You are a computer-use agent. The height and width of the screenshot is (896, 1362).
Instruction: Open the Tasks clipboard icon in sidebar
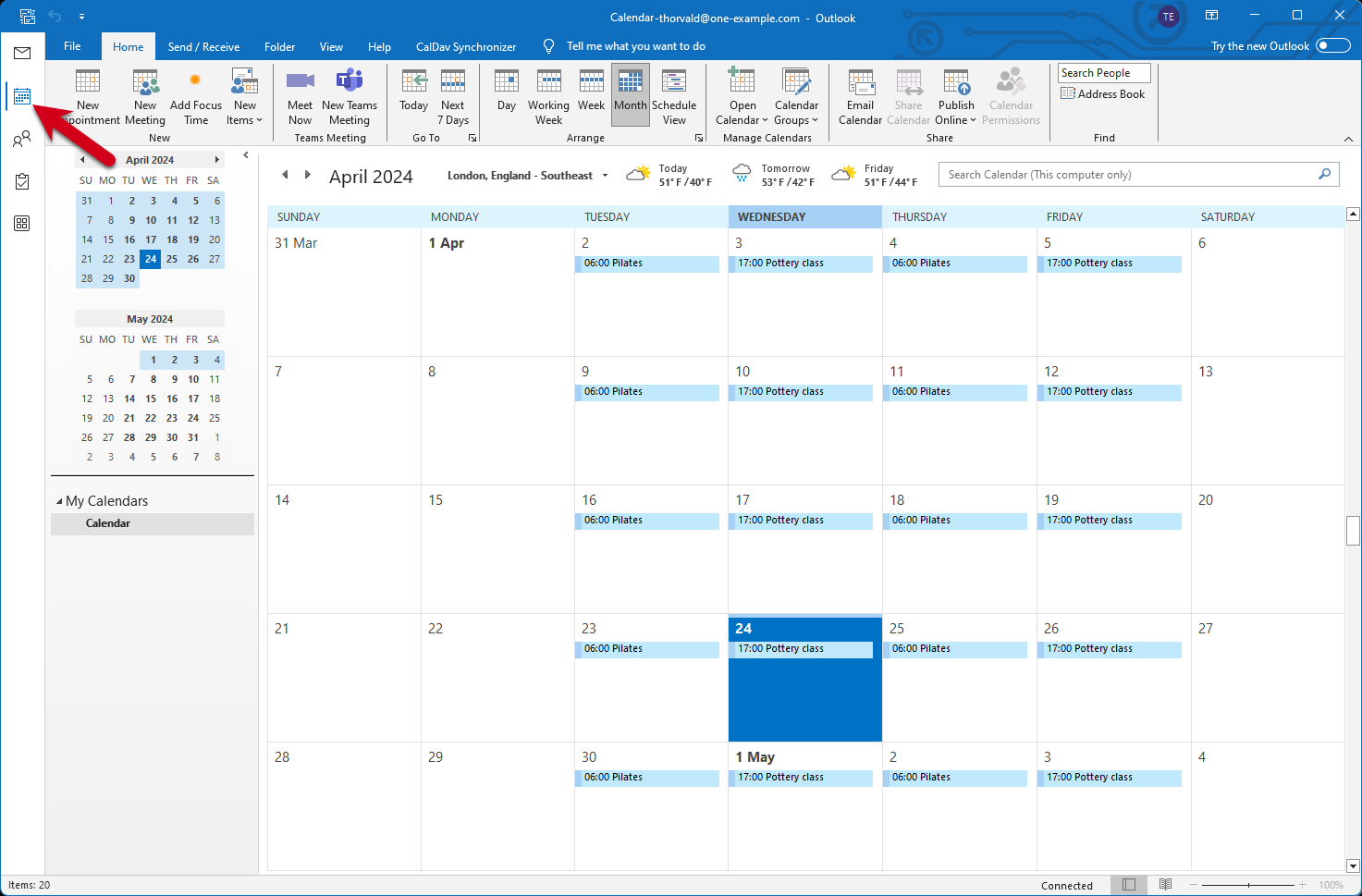coord(22,181)
